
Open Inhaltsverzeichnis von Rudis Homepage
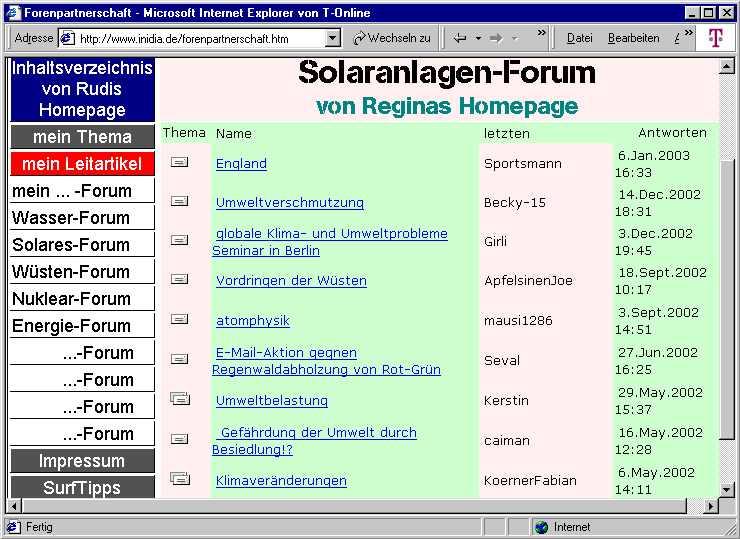point(82,89)
